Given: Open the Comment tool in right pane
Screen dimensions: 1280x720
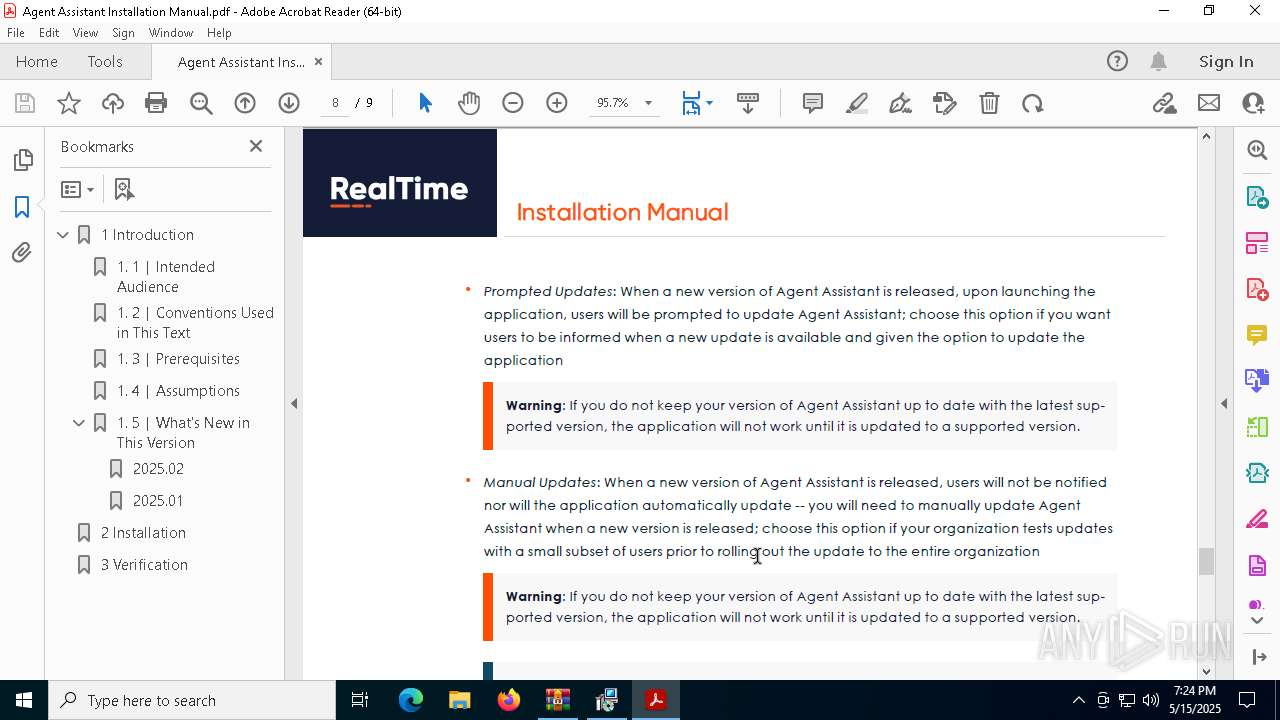Looking at the screenshot, I should (1257, 335).
